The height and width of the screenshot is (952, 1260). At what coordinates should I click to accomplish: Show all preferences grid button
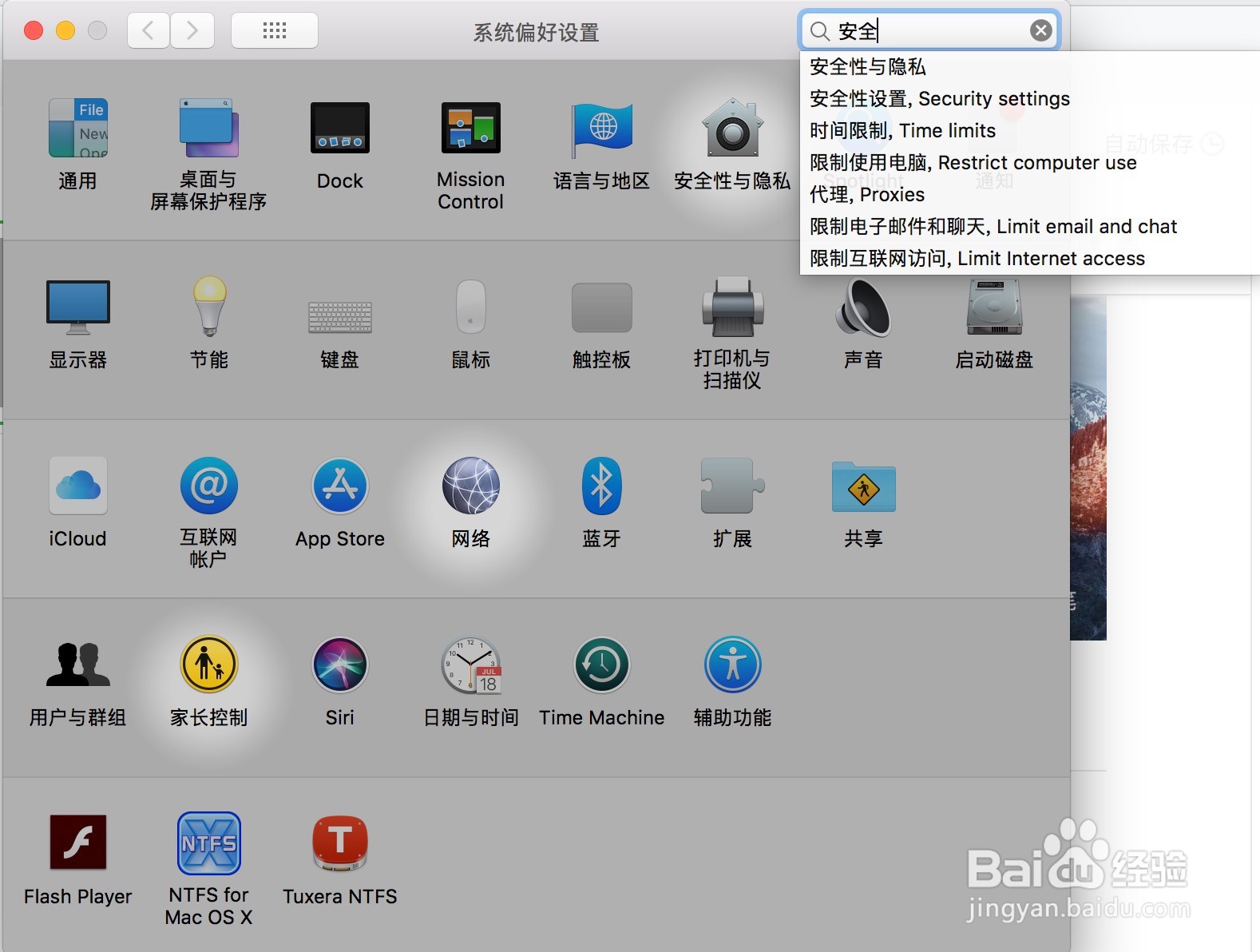(275, 30)
